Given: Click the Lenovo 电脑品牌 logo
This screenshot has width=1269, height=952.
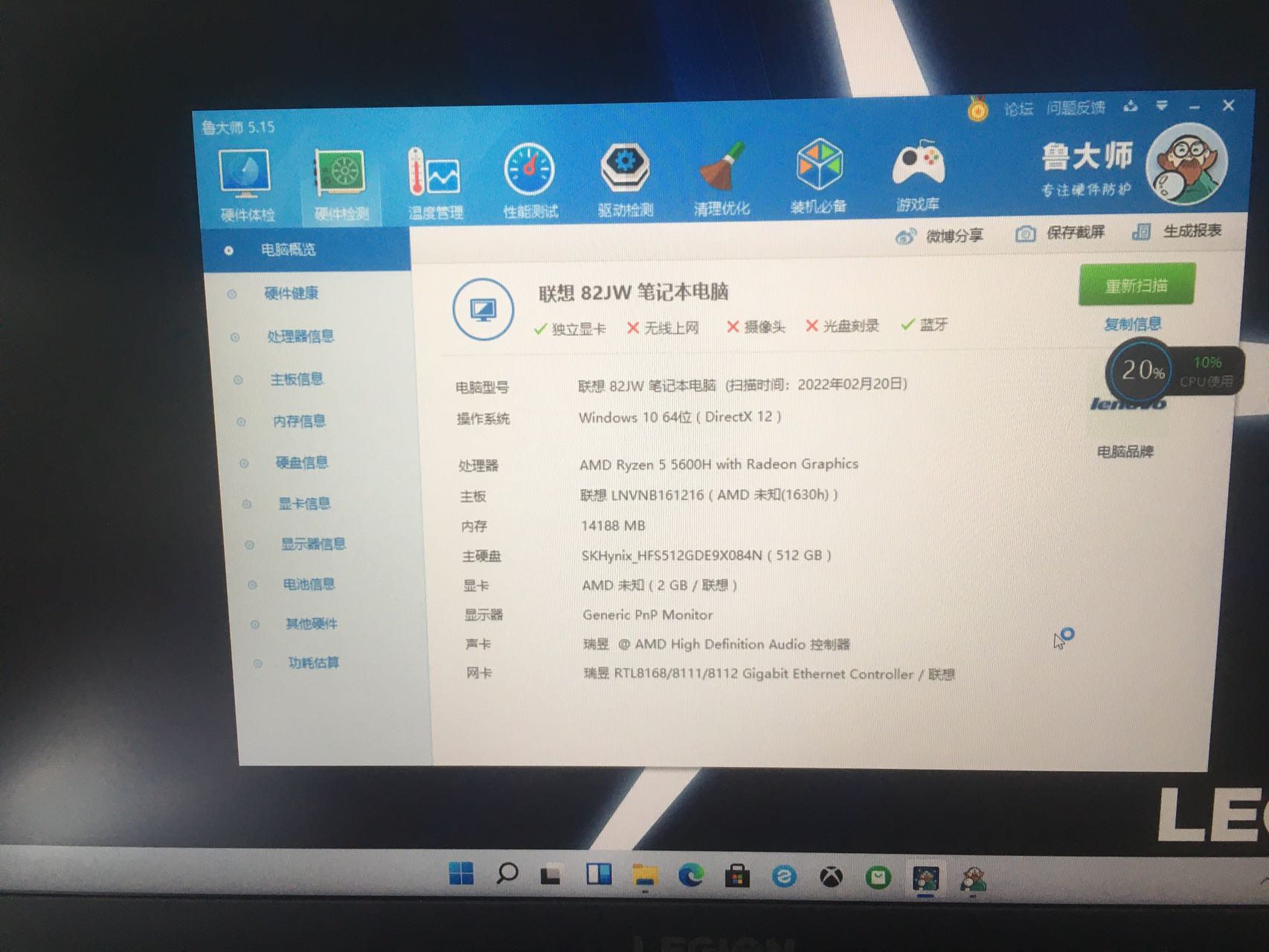Looking at the screenshot, I should (x=1127, y=404).
